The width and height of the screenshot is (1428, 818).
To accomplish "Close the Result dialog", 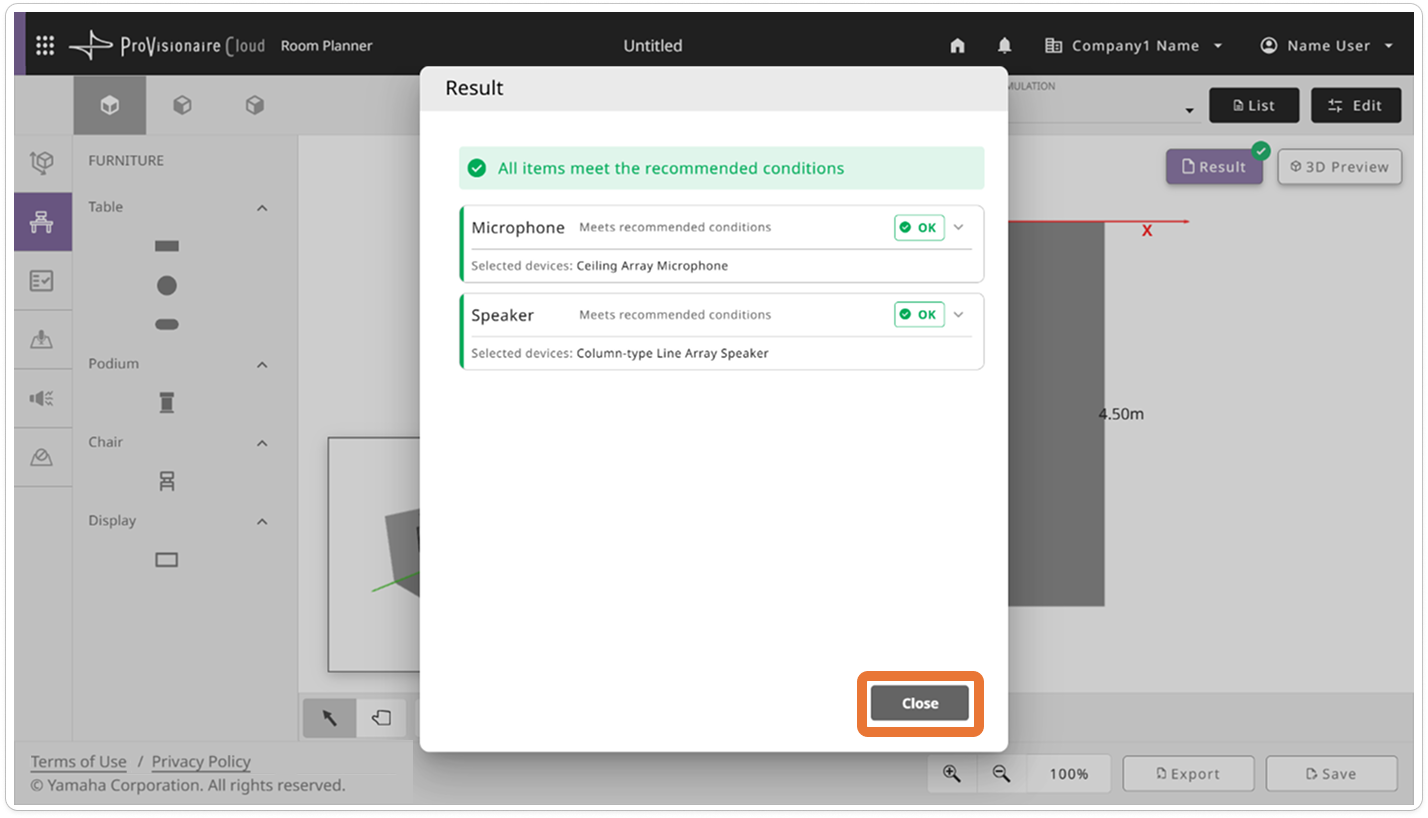I will pyautogui.click(x=920, y=703).
